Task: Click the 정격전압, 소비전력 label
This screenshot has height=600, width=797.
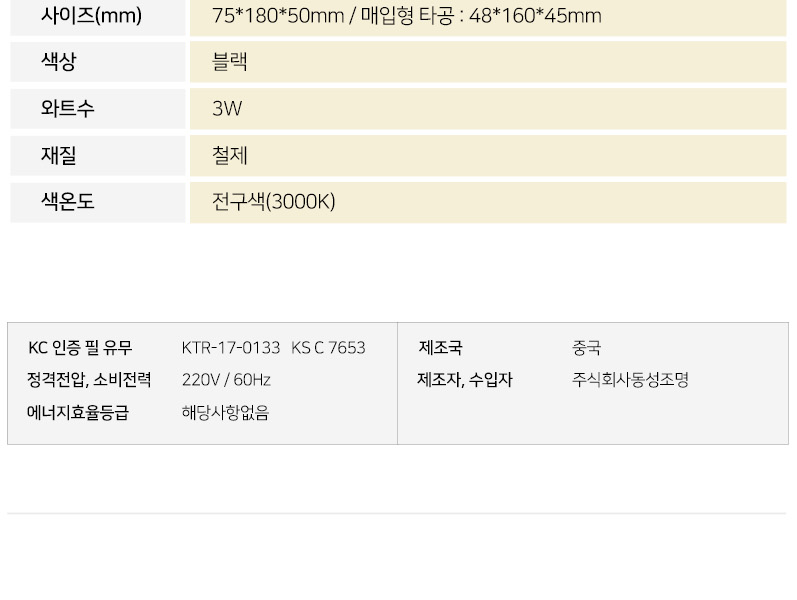Action: (x=89, y=380)
